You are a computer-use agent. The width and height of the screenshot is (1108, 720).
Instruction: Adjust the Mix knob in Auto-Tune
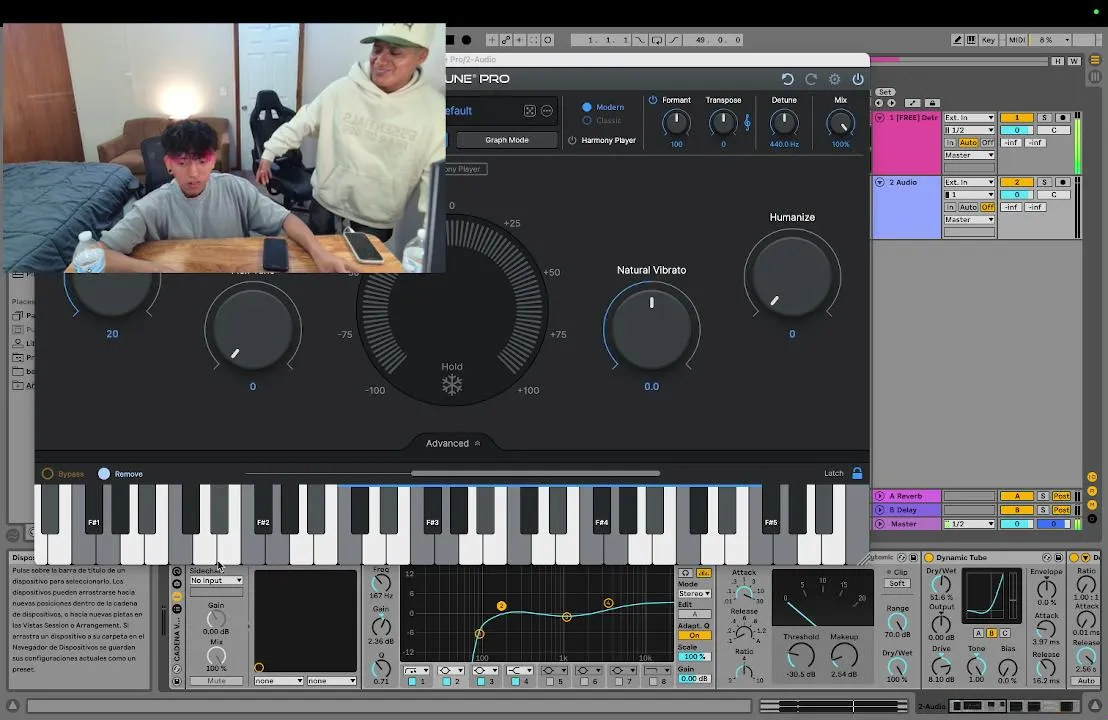(840, 124)
